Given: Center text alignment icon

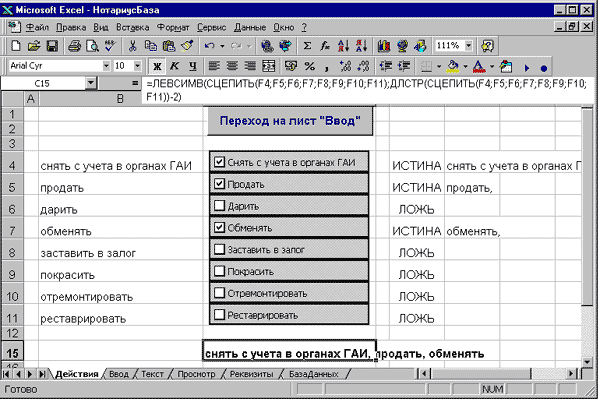Looking at the screenshot, I should [x=232, y=67].
